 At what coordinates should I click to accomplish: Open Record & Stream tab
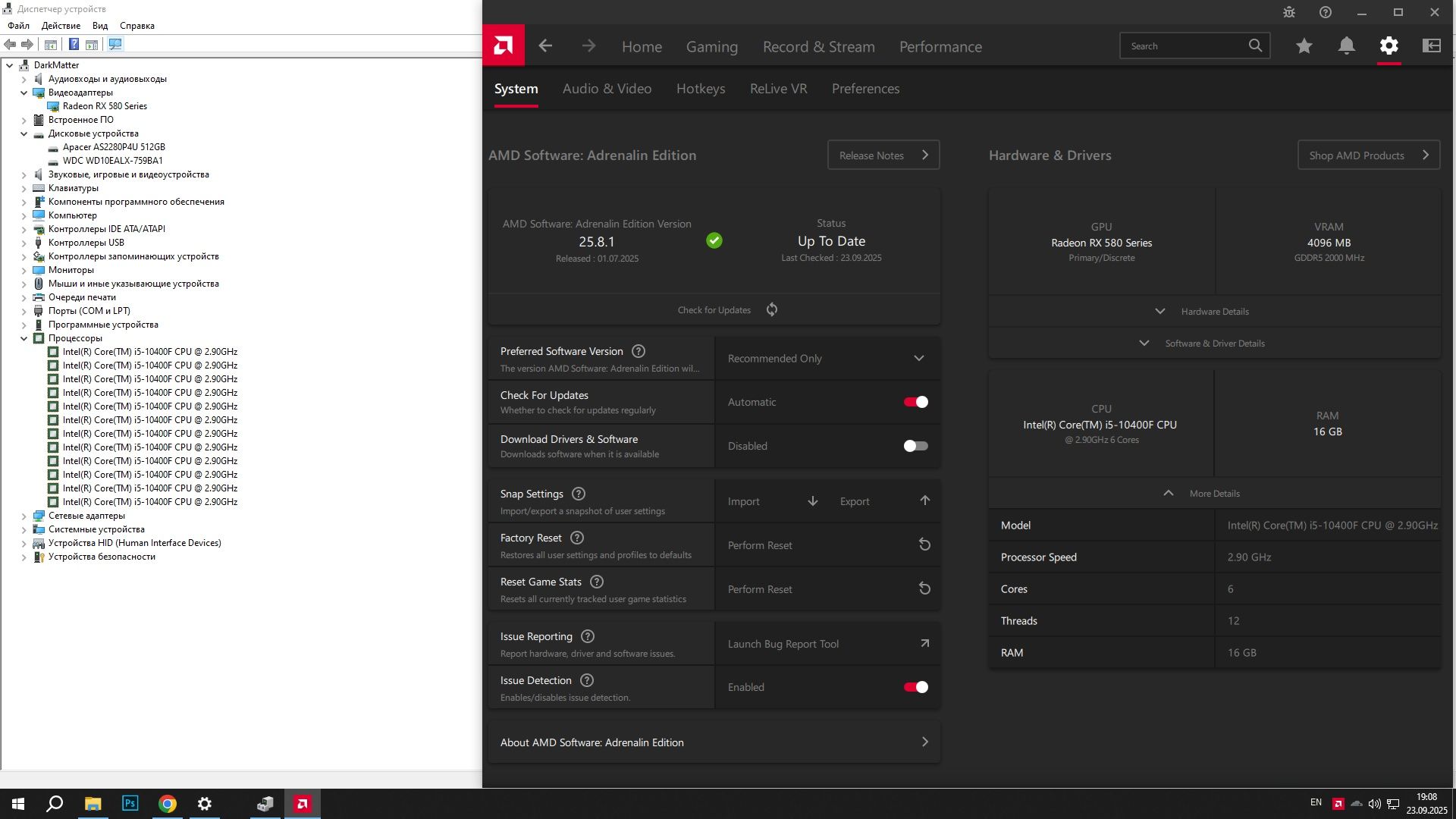(818, 46)
